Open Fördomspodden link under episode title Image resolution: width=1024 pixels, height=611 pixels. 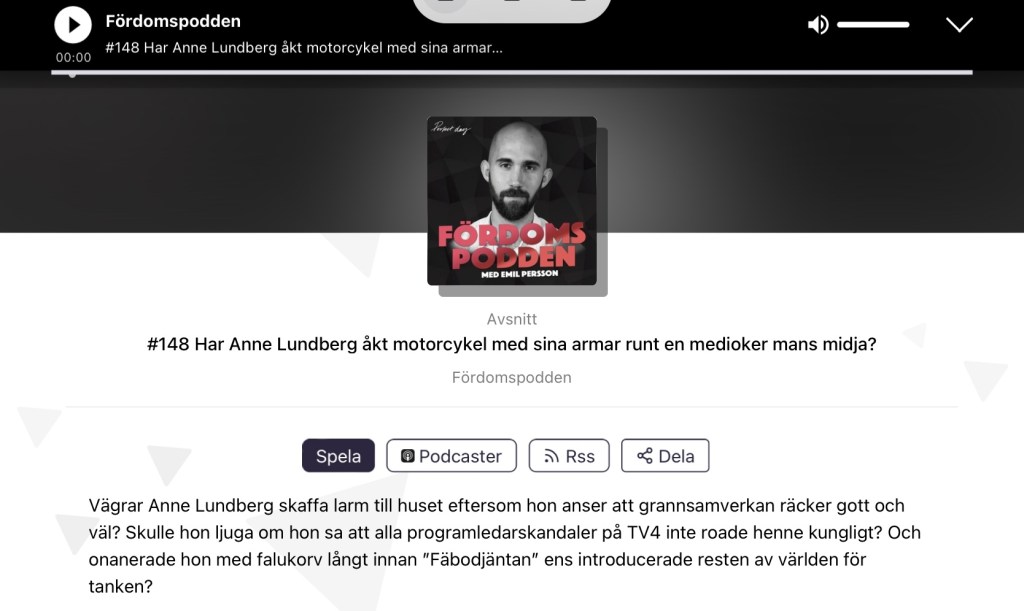point(511,377)
